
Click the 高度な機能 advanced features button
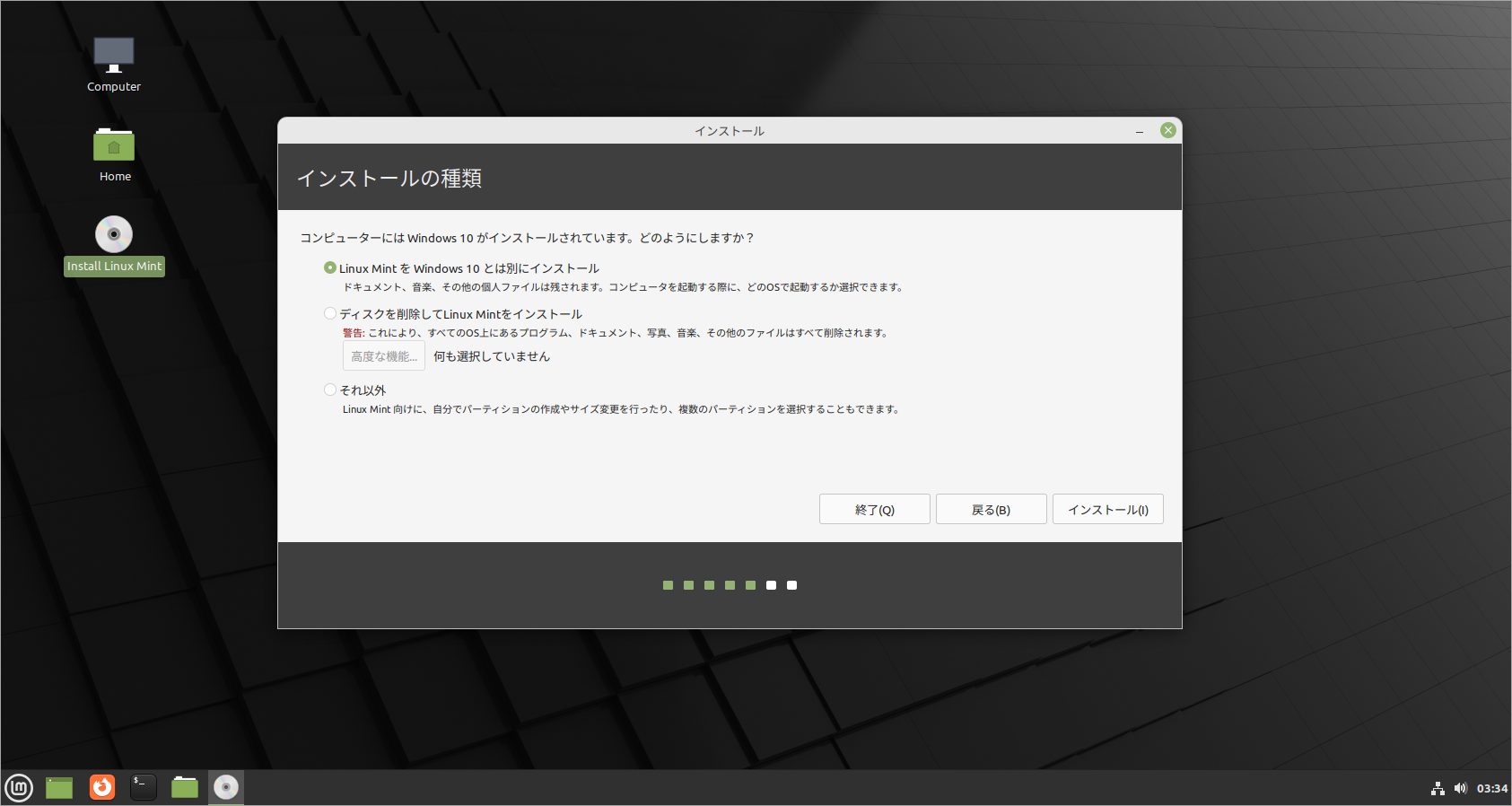(x=383, y=356)
